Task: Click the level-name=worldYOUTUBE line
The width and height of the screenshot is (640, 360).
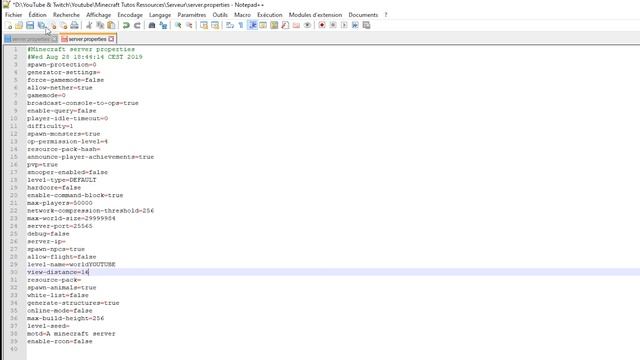Action: 71,264
